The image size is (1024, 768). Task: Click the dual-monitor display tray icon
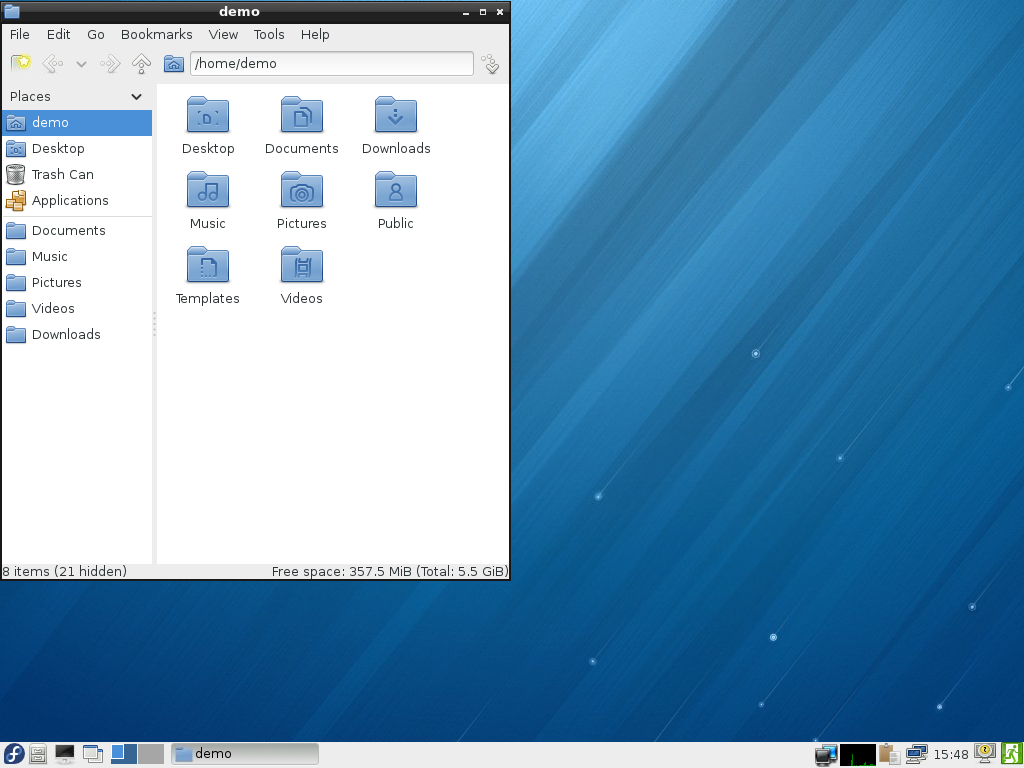pos(826,755)
